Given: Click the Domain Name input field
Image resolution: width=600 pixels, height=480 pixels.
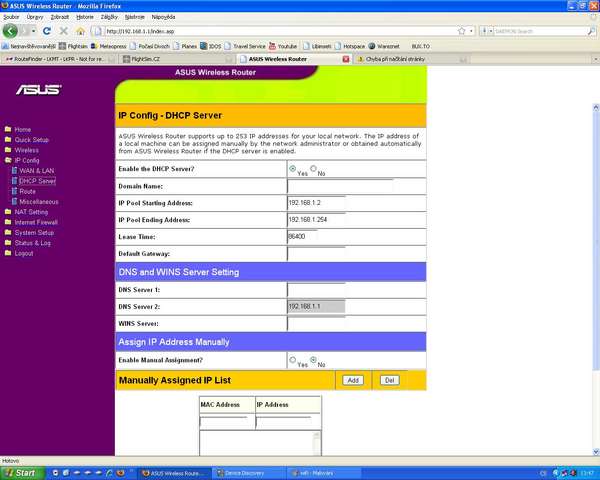Looking at the screenshot, I should [x=340, y=186].
